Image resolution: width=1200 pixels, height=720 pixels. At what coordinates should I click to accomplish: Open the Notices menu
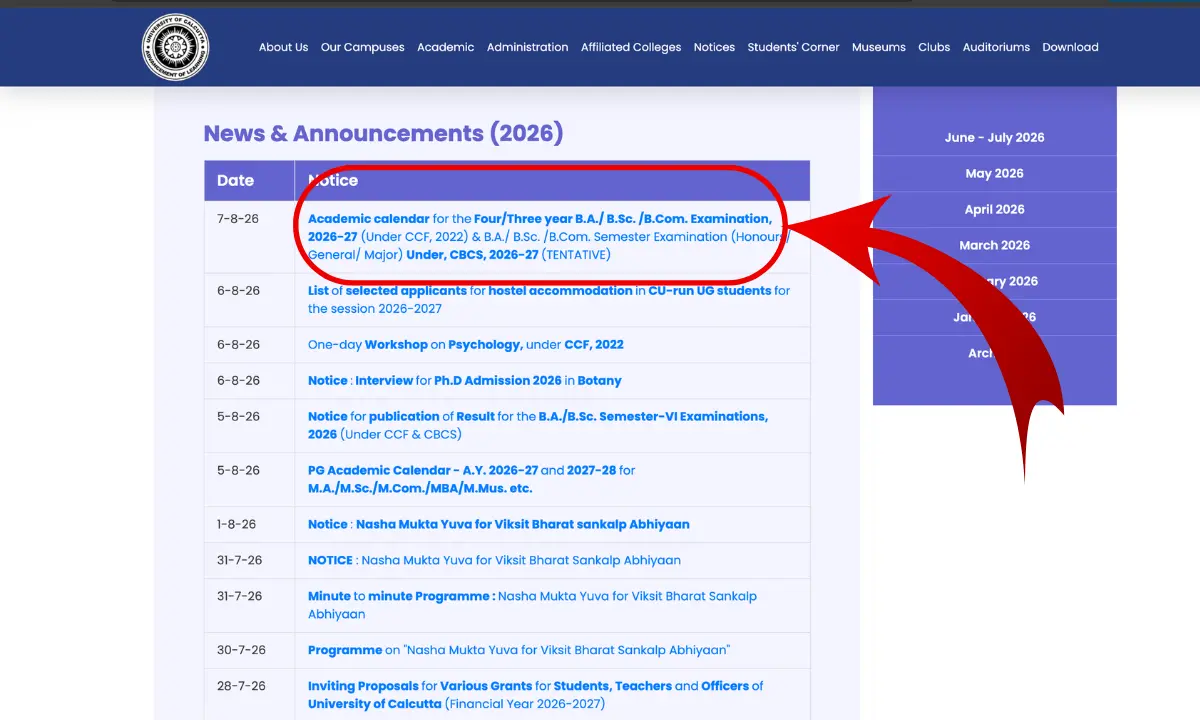coord(714,47)
